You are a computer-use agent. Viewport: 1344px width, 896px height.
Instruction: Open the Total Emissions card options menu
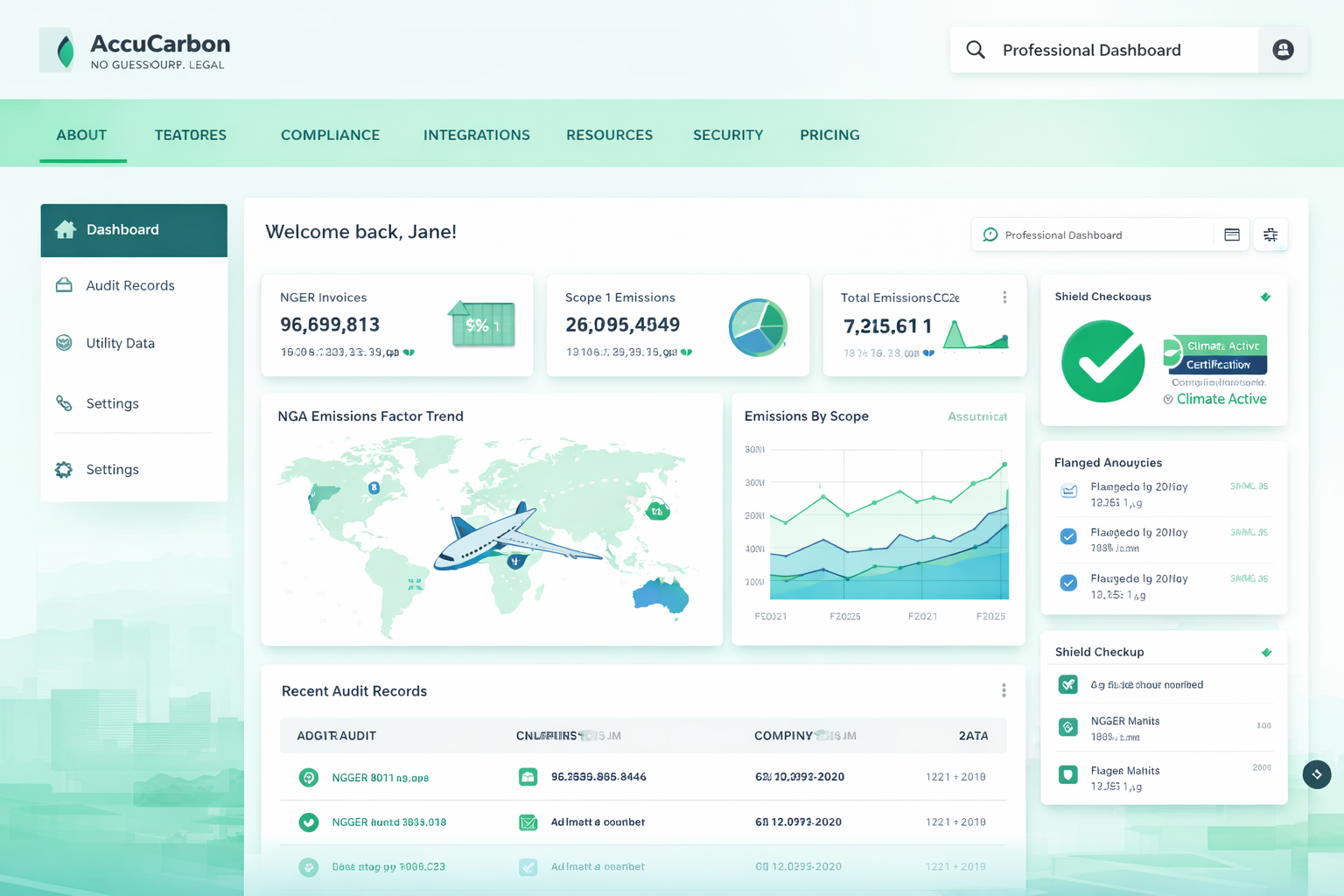(1004, 297)
